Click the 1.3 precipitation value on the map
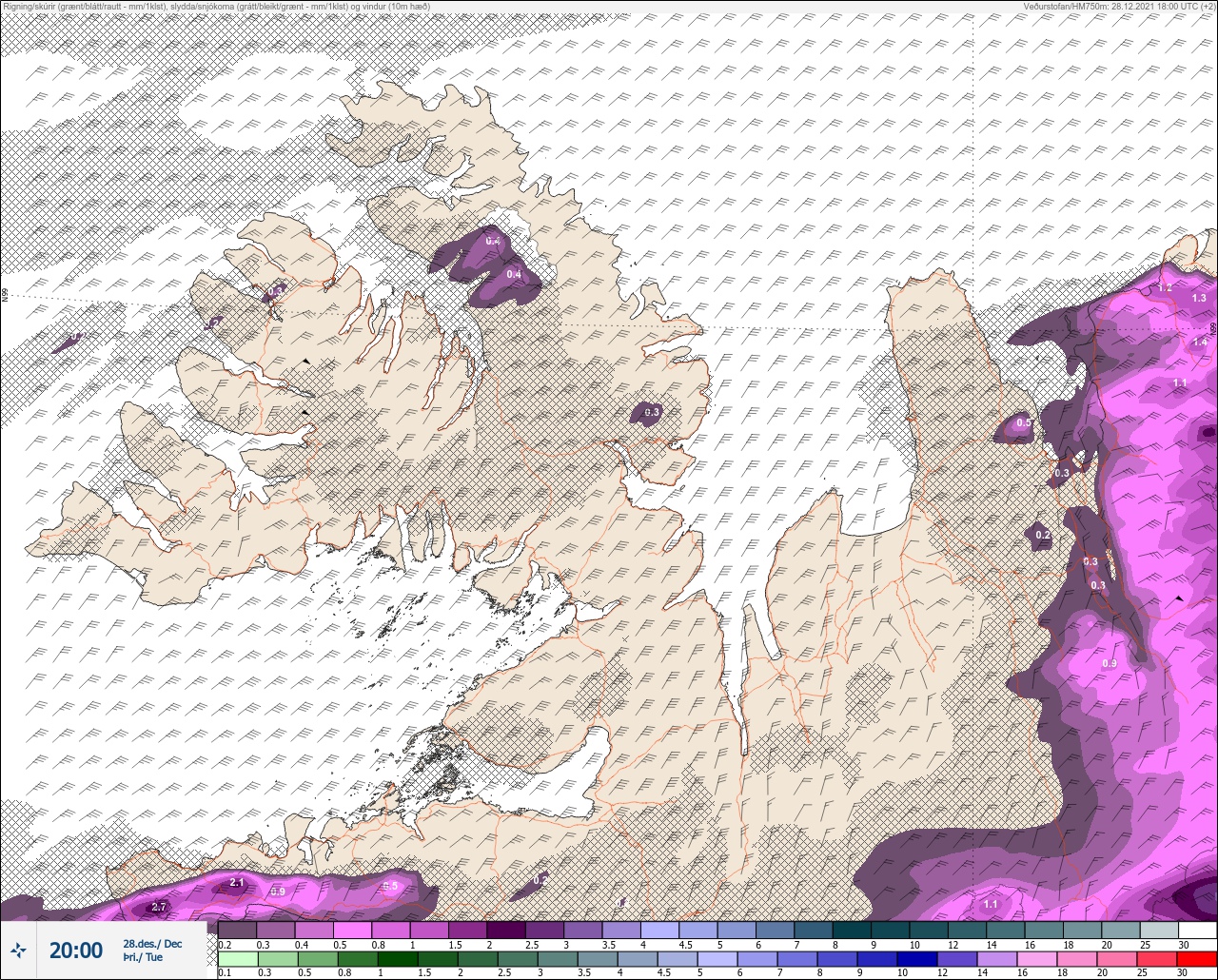Viewport: 1218px width, 980px height. click(x=1199, y=299)
